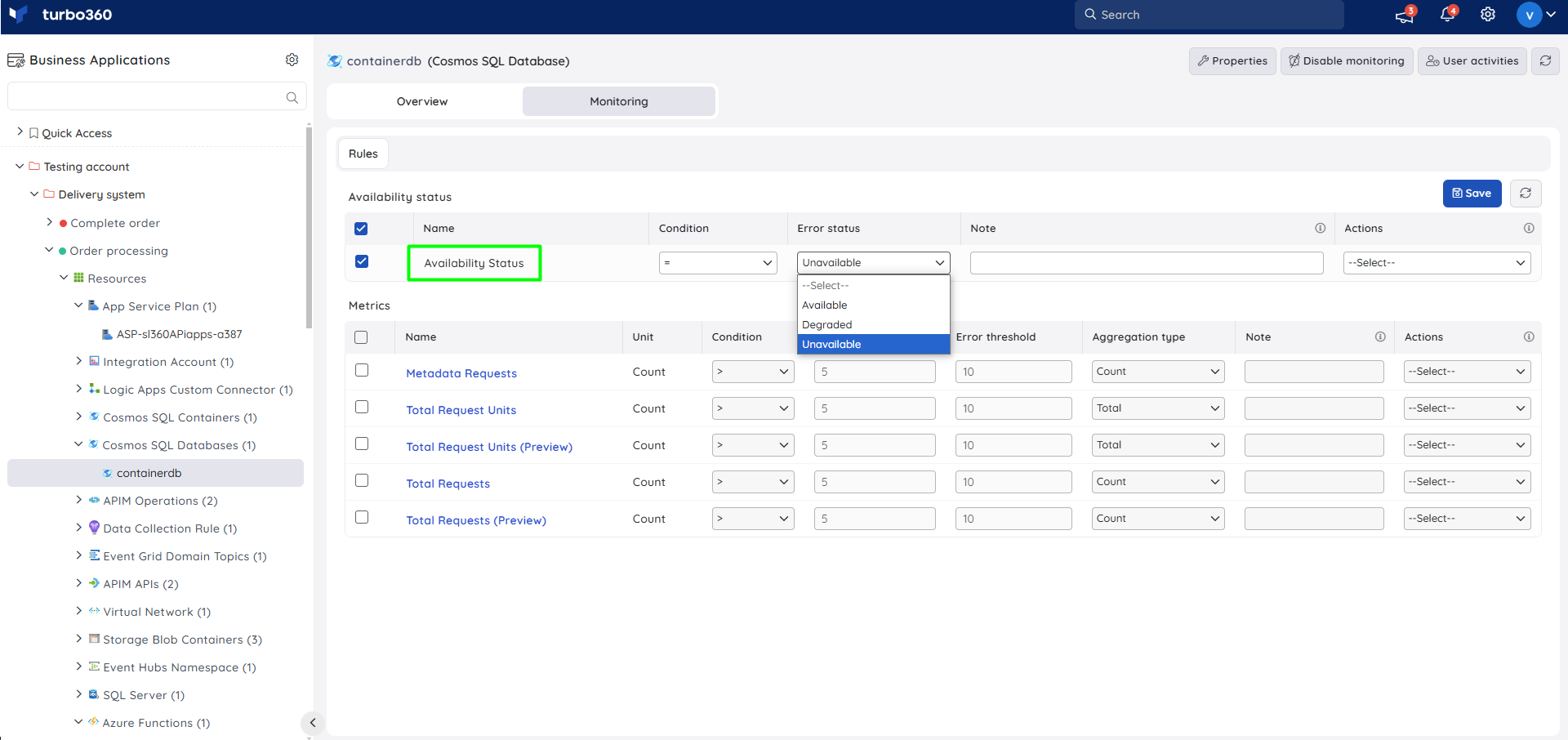Expand the Quick Access tree node
The image size is (1568, 740).
[20, 132]
